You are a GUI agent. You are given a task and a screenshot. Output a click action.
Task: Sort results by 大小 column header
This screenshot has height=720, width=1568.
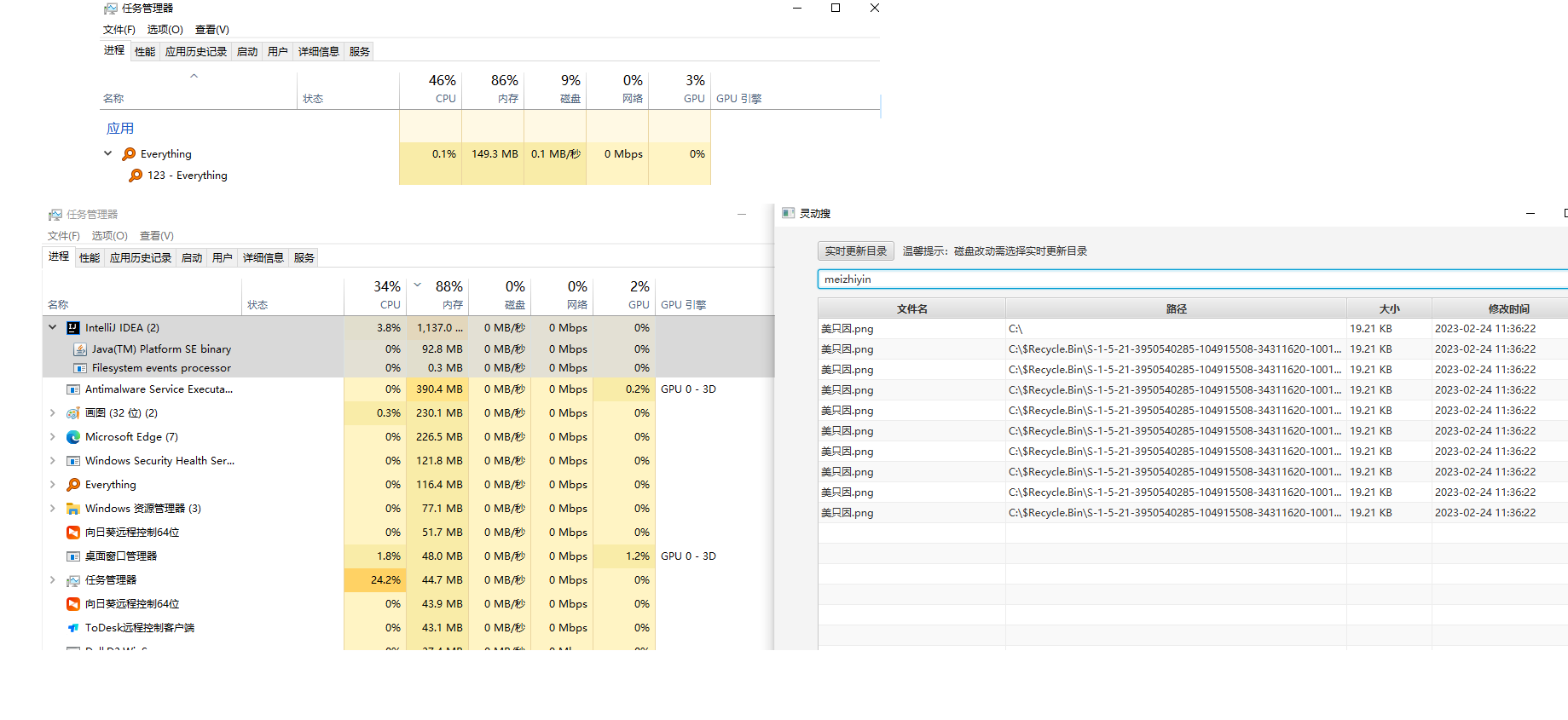tap(1389, 308)
